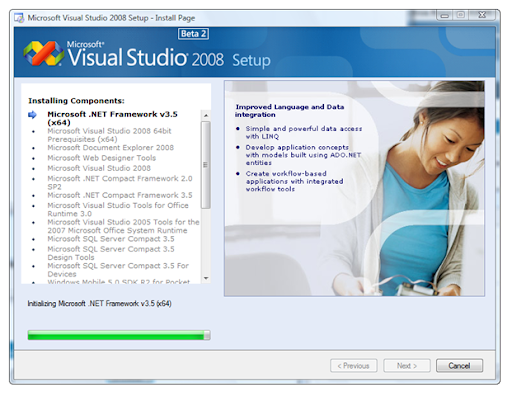Viewport: 512px width, 396px height.
Task: Click the Improved Language and Data integration heading
Action: pos(289,111)
